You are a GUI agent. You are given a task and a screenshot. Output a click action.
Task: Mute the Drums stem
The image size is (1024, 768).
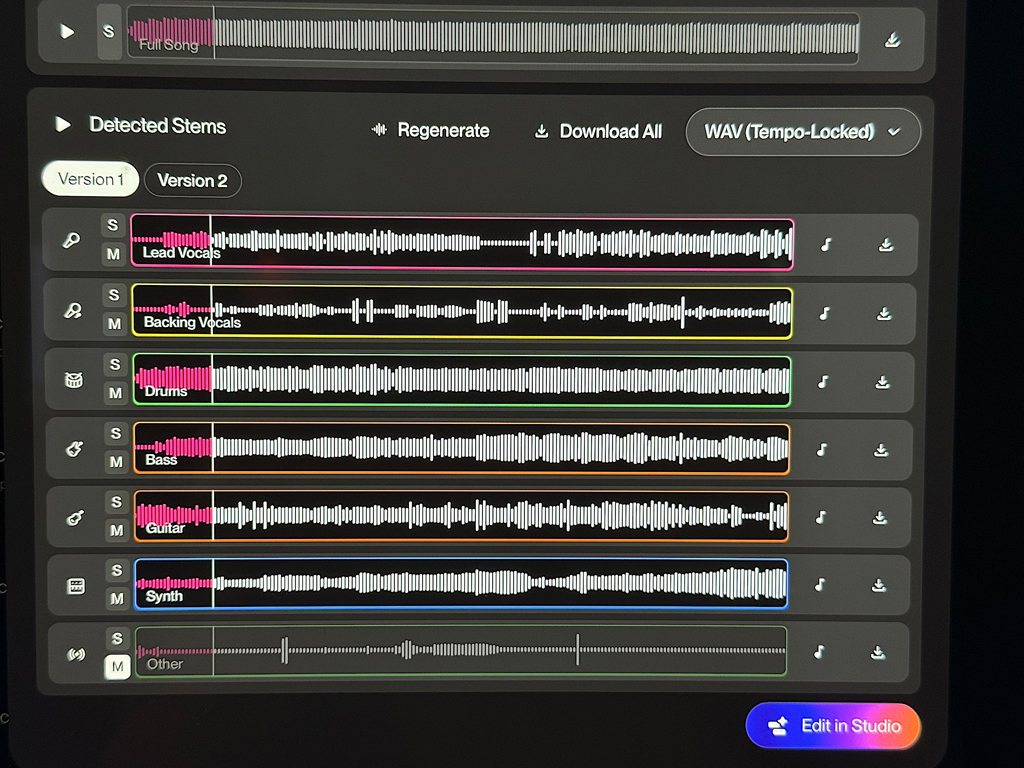[116, 392]
